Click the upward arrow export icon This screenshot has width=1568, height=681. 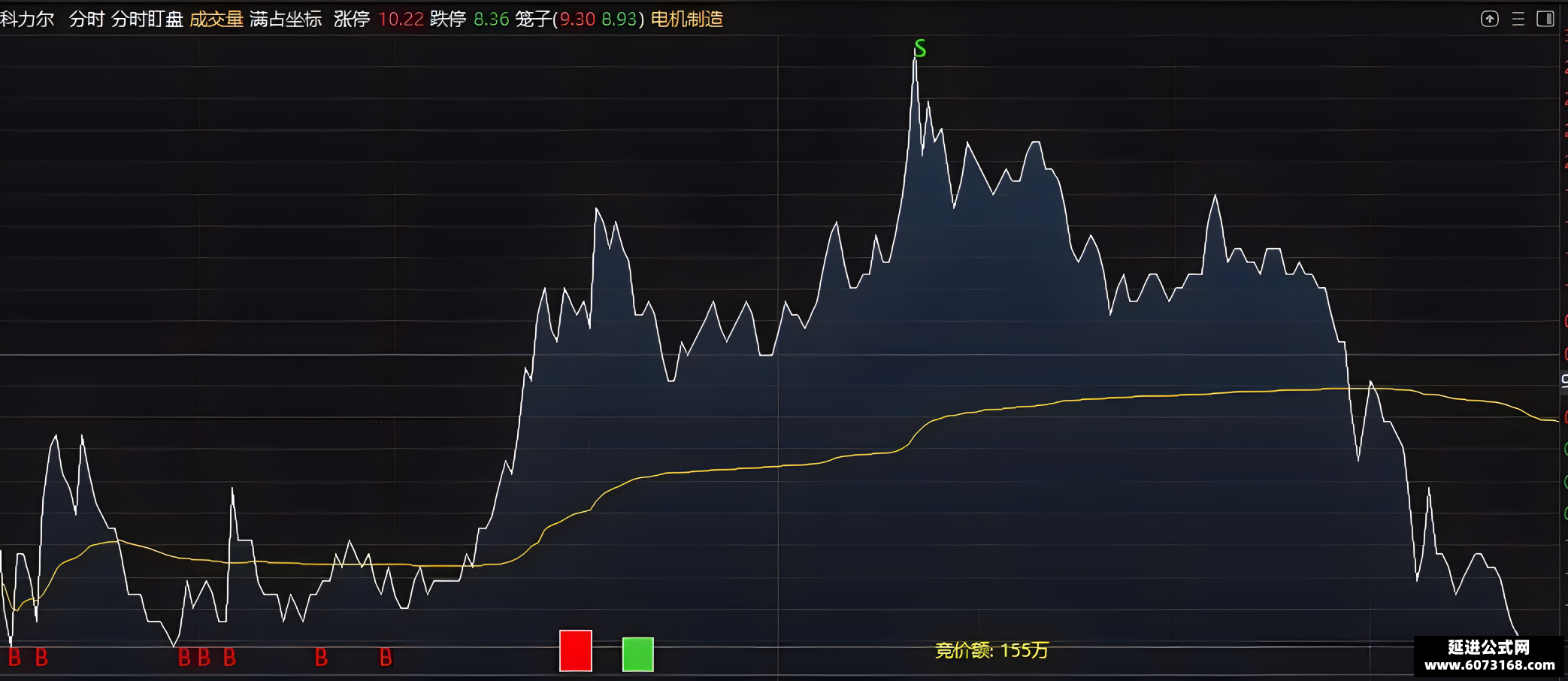click(x=1489, y=19)
